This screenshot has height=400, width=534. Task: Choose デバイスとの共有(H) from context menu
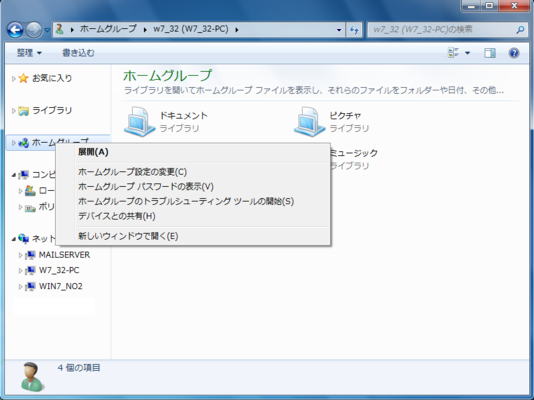point(193,216)
